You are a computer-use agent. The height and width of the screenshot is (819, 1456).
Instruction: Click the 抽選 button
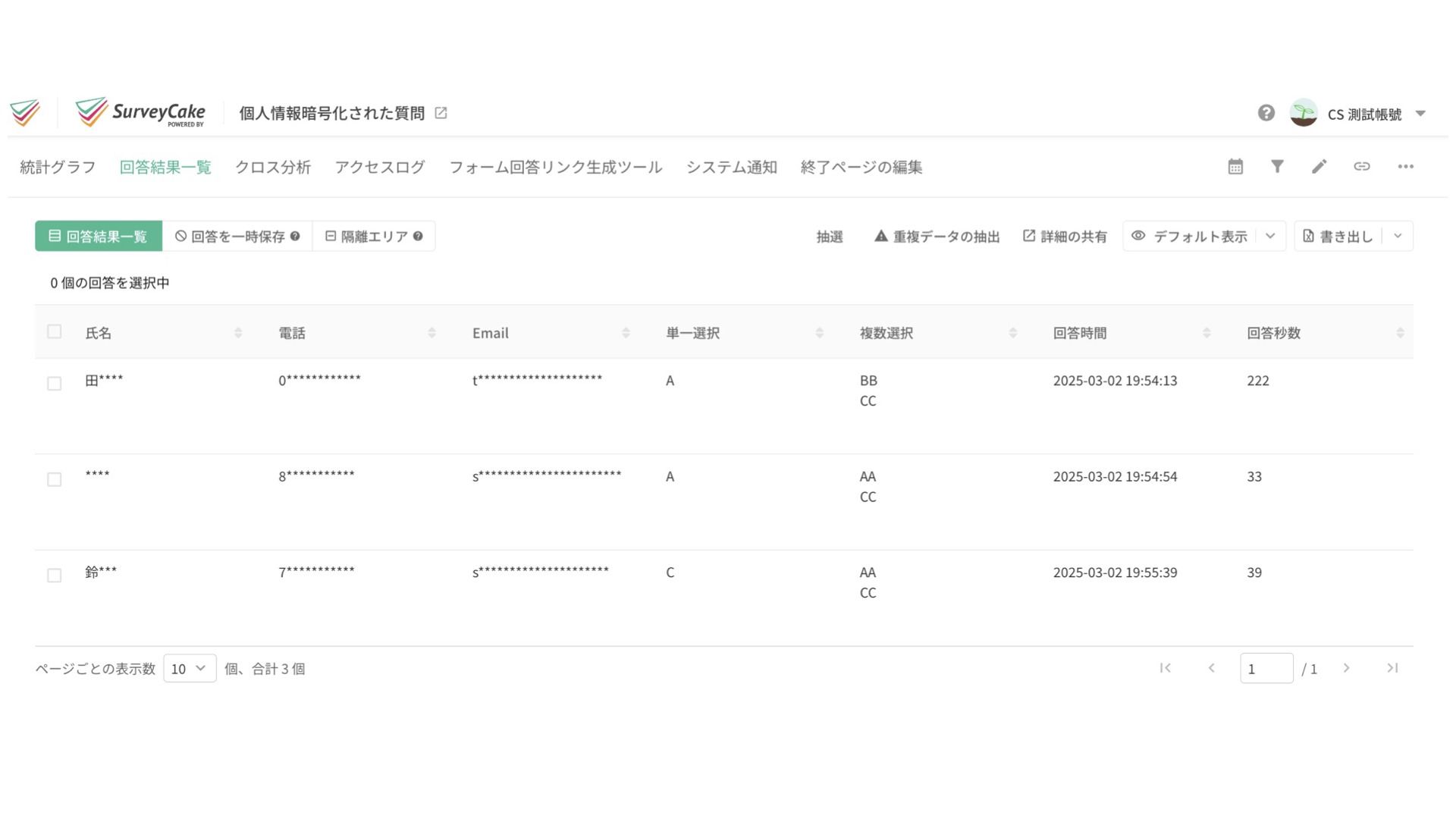tap(830, 237)
